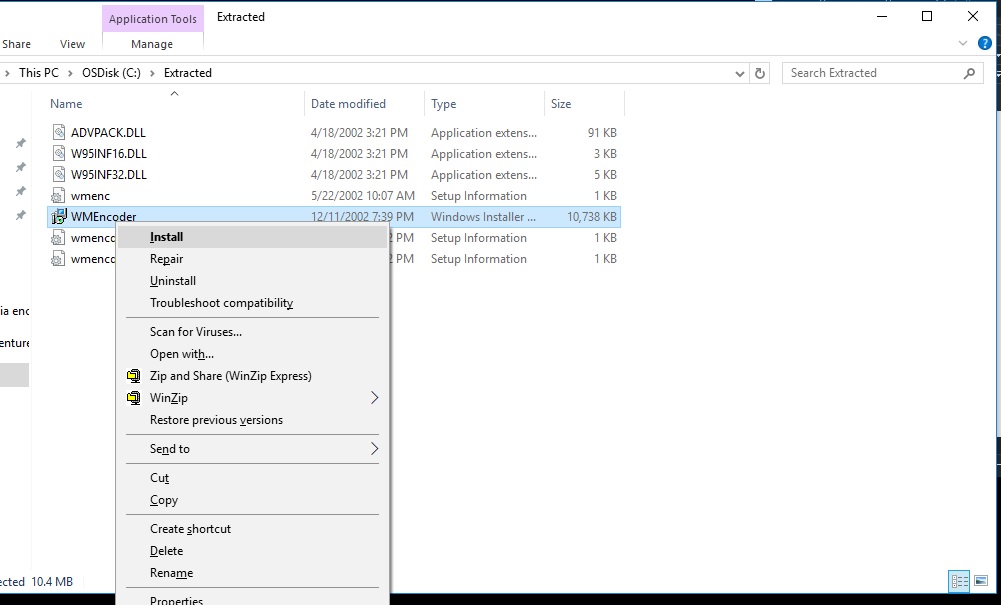Switch to the View ribbon tab
1001x605 pixels.
pyautogui.click(x=71, y=43)
